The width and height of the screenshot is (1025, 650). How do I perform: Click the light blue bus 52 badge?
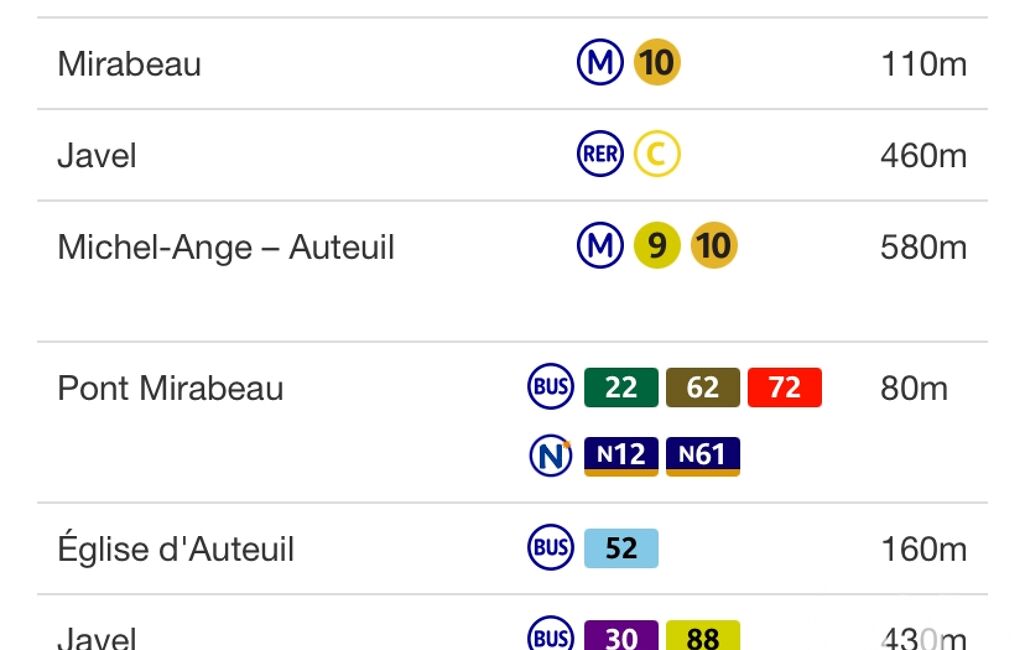(621, 548)
